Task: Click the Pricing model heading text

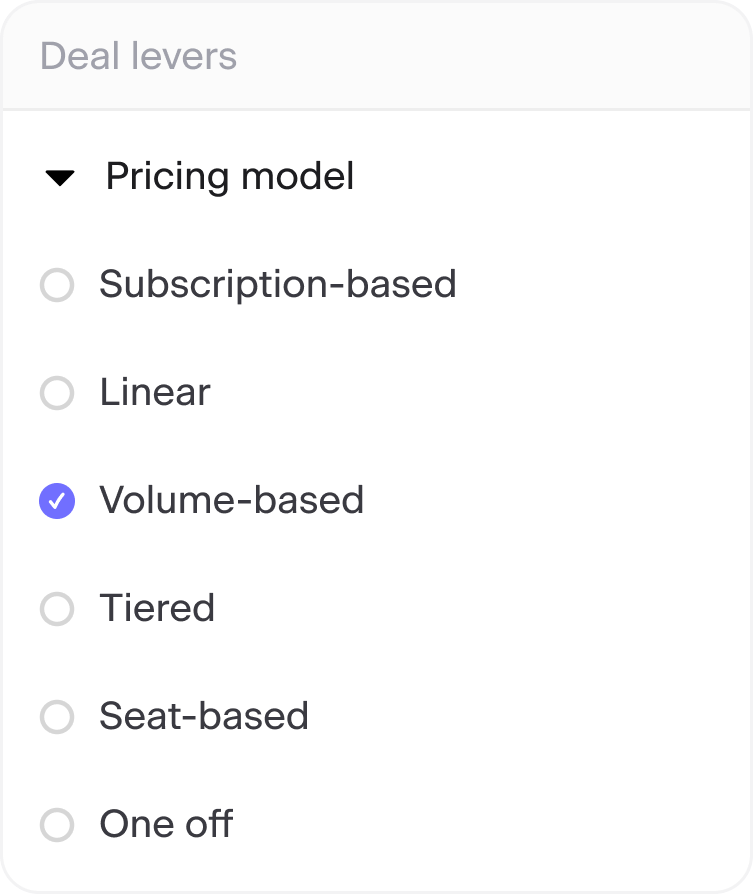Action: [230, 176]
